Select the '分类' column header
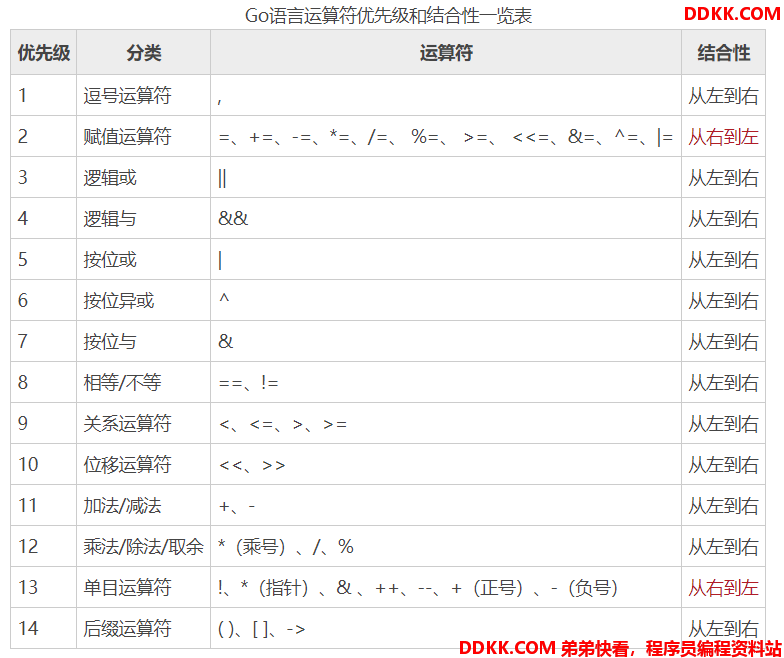The width and height of the screenshot is (784, 658). (x=144, y=52)
